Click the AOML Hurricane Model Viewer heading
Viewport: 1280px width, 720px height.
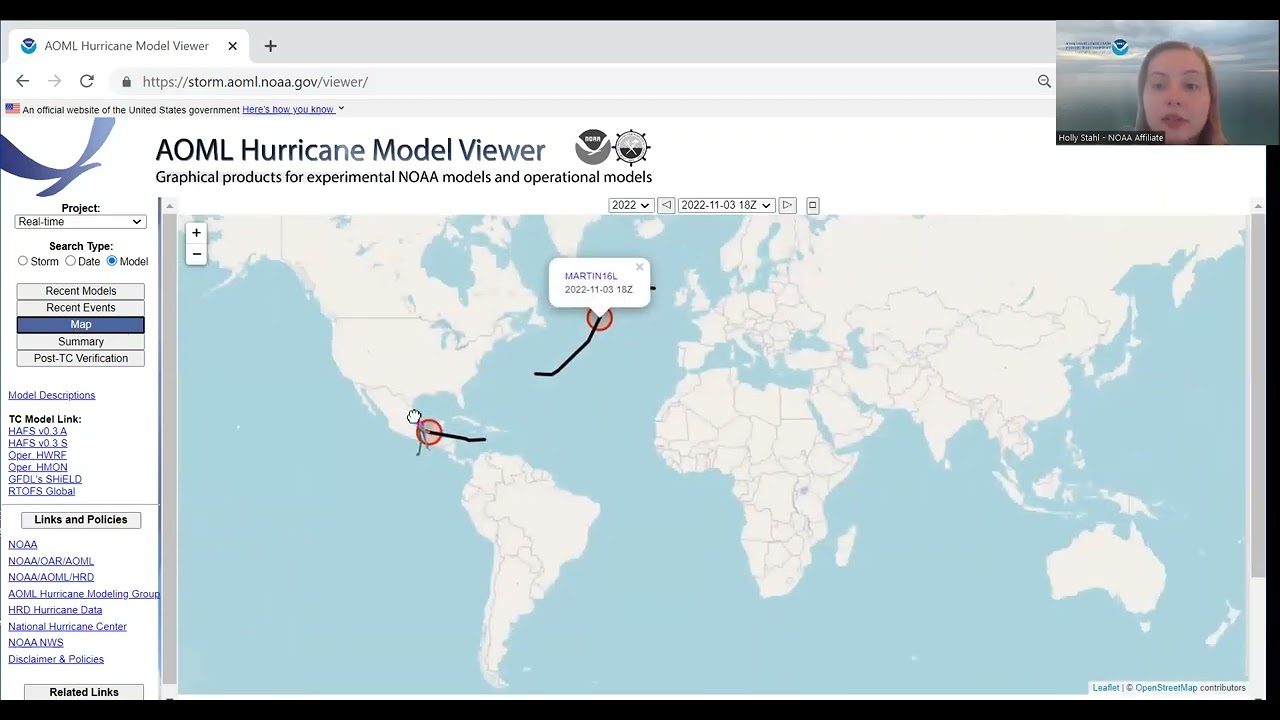click(350, 150)
